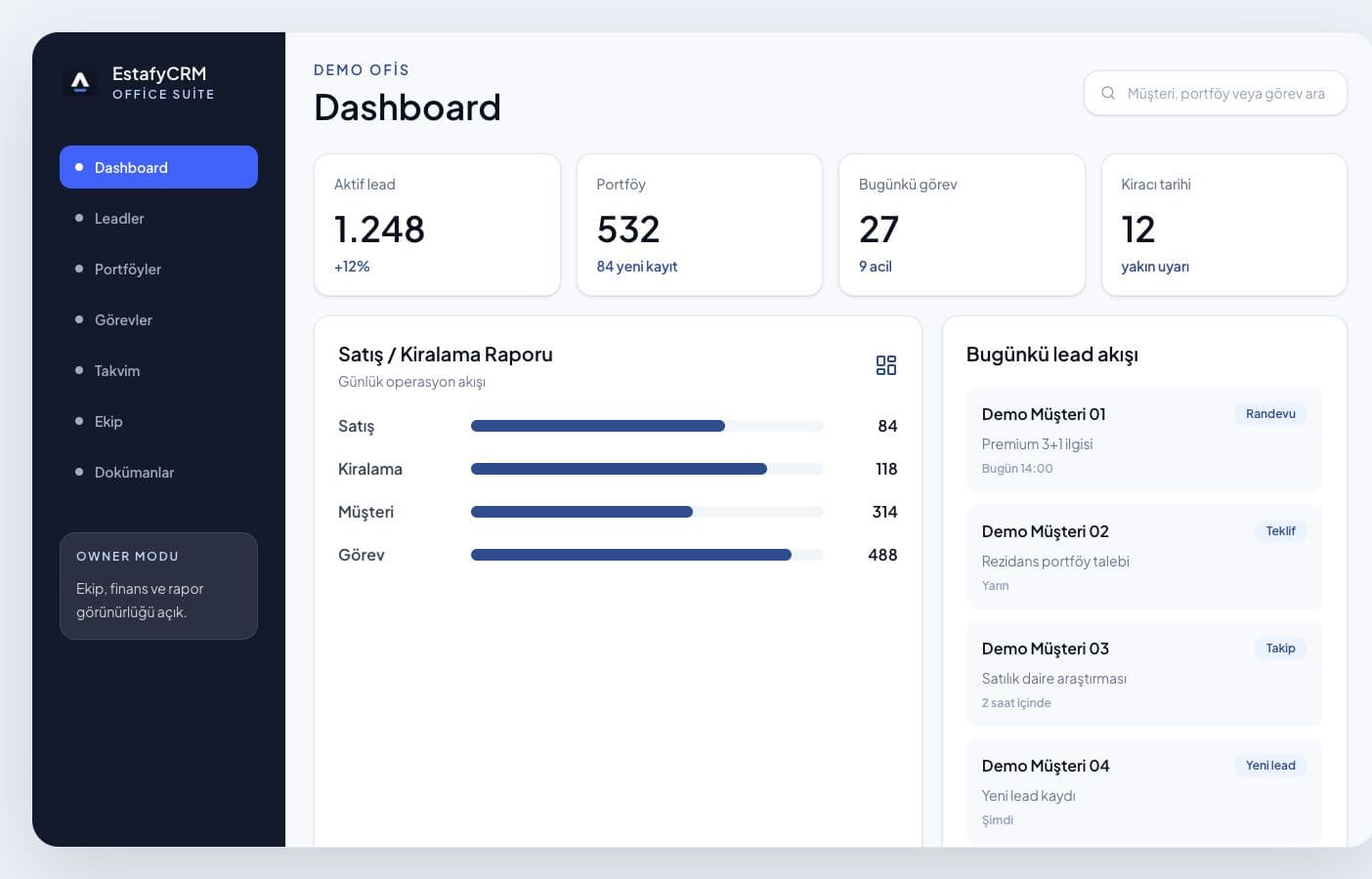Click the Bugün 14:00 time text

click(1017, 469)
